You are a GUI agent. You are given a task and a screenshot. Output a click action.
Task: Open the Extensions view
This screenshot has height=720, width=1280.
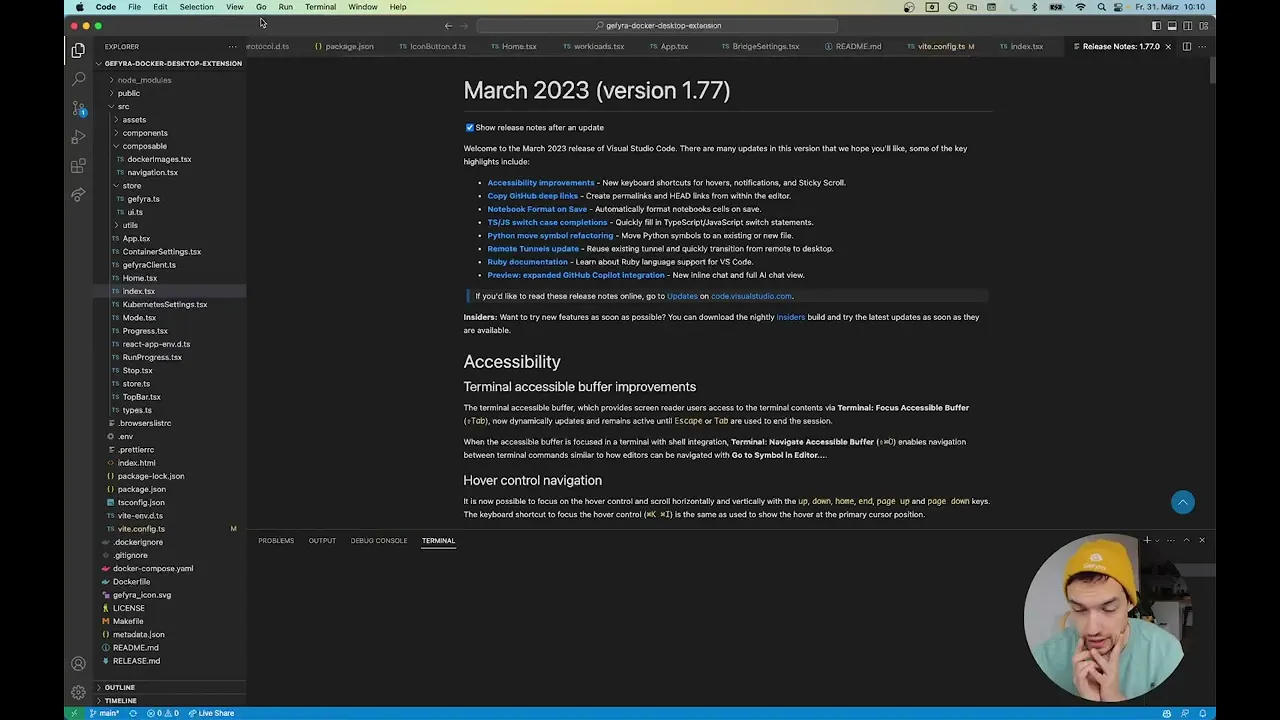(78, 166)
